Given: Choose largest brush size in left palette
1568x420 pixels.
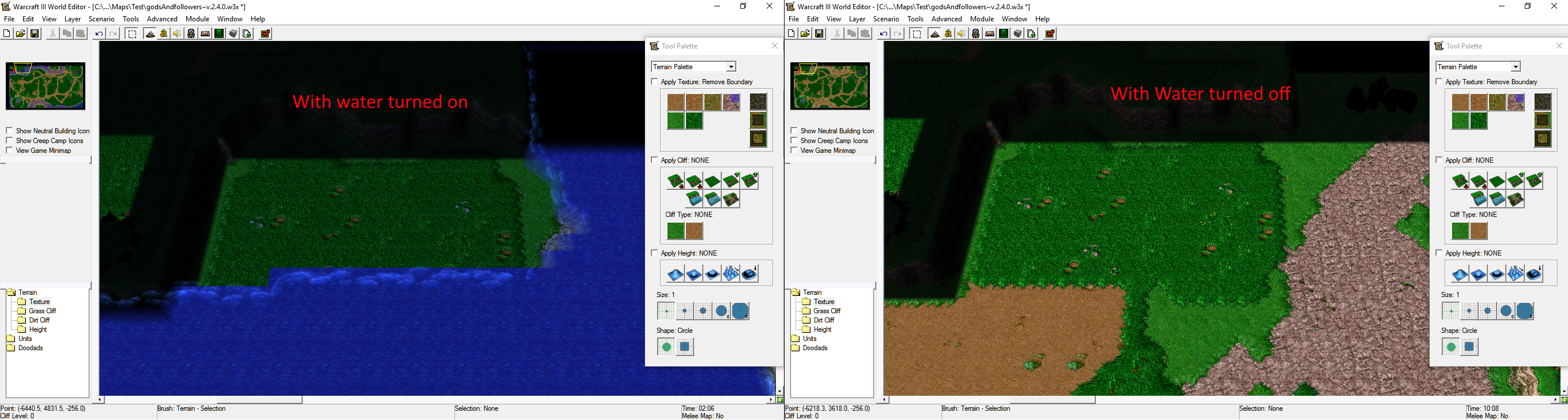Looking at the screenshot, I should pyautogui.click(x=740, y=311).
